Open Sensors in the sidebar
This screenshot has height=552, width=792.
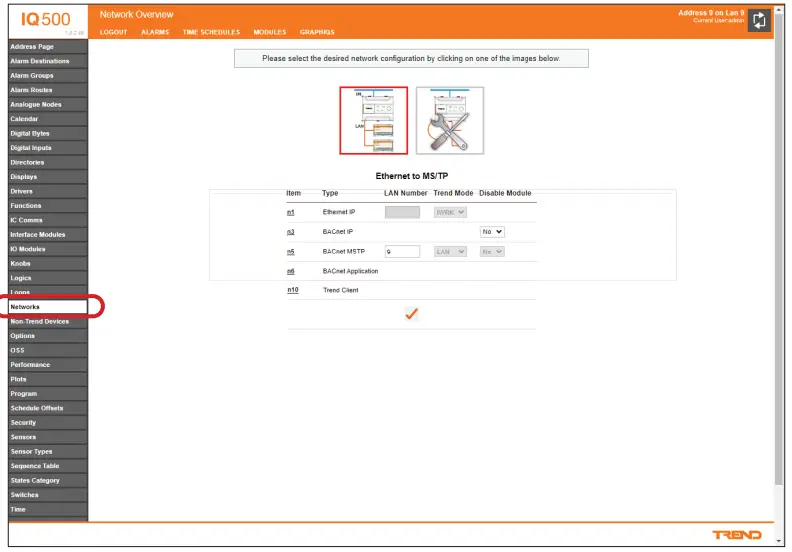pos(48,437)
